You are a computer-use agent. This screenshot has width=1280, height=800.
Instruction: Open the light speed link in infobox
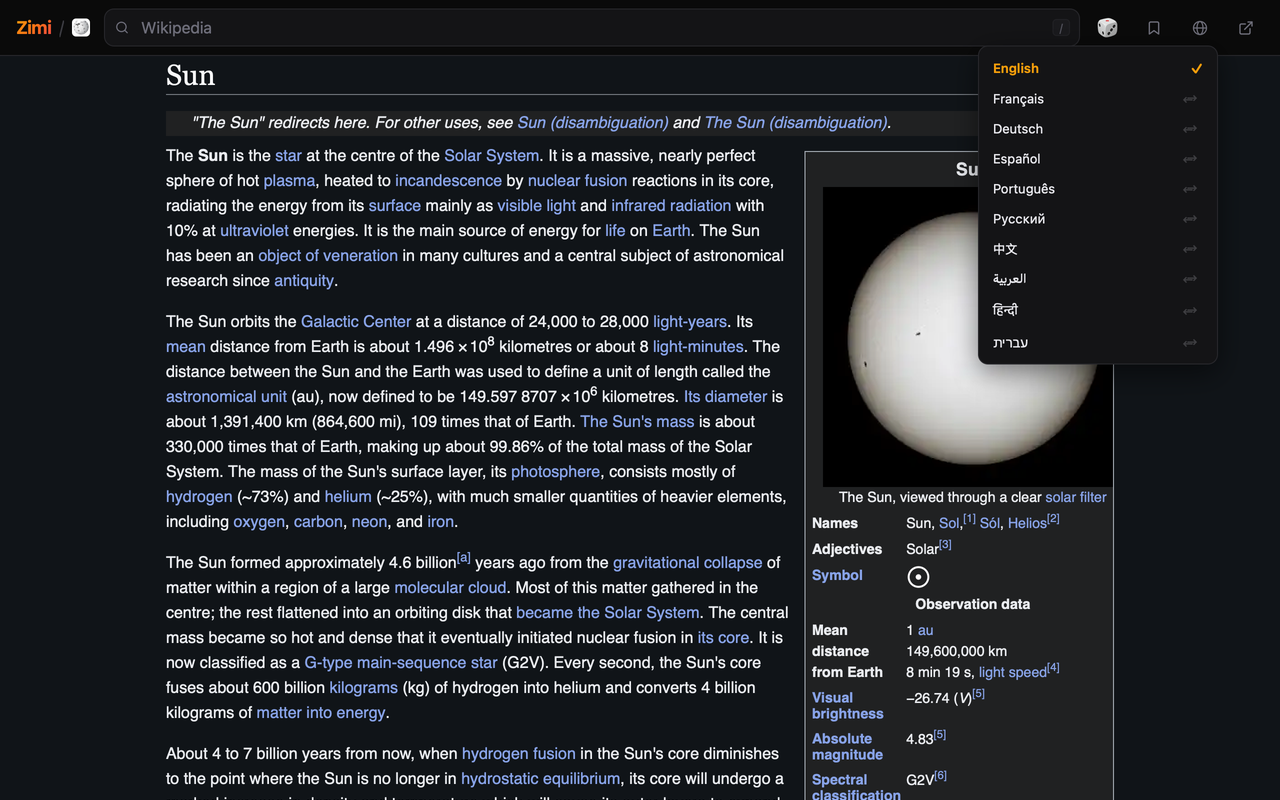[1012, 672]
